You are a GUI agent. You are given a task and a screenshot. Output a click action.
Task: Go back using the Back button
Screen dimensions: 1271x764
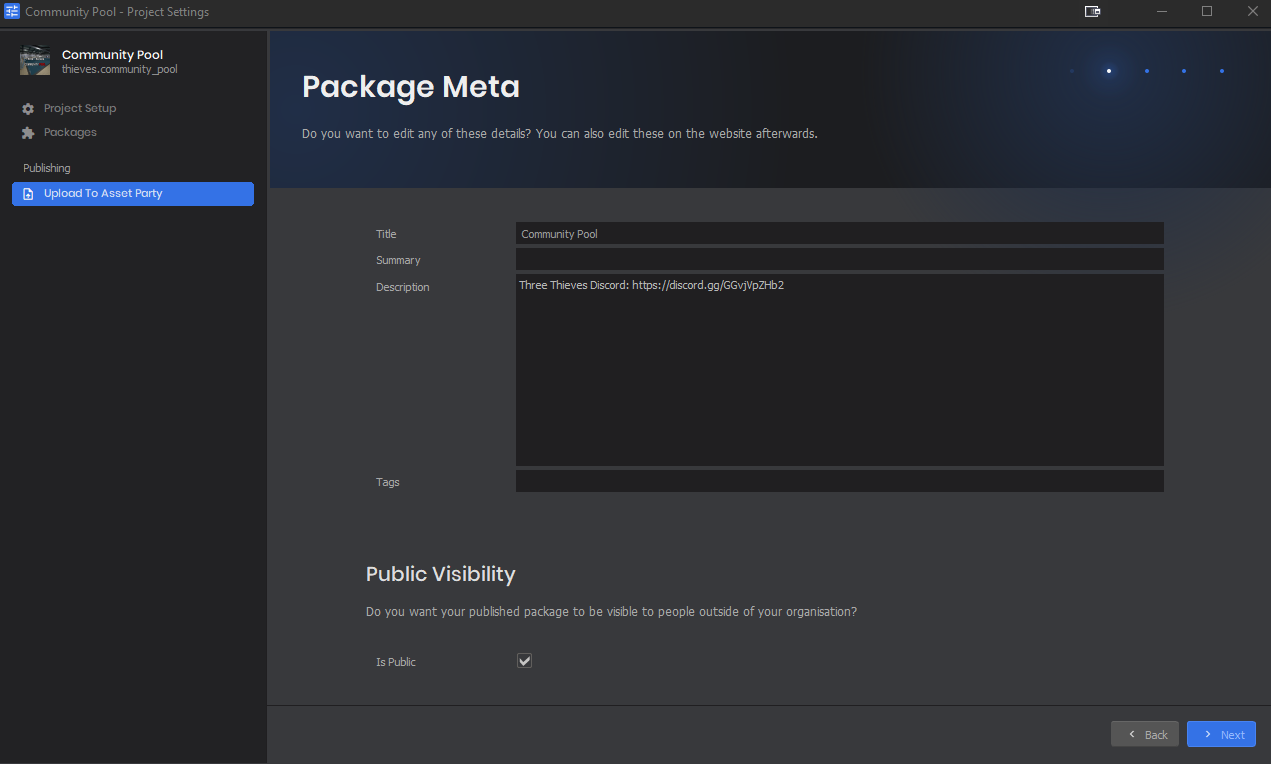(1145, 734)
